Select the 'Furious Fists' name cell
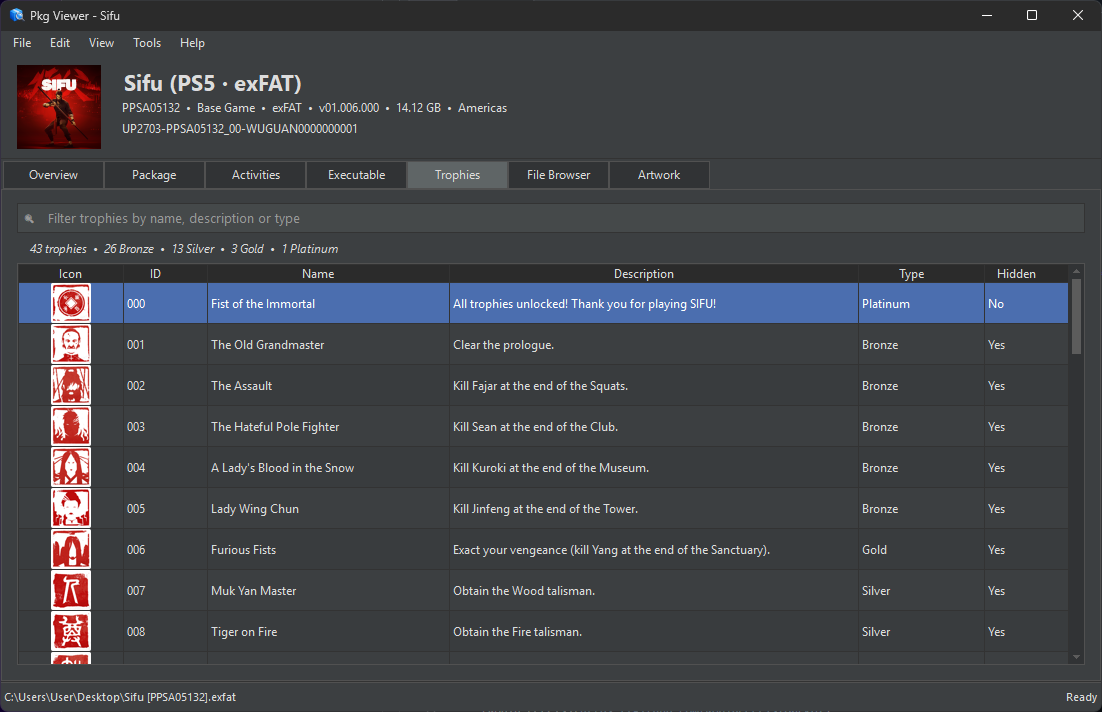1102x712 pixels. (x=328, y=550)
